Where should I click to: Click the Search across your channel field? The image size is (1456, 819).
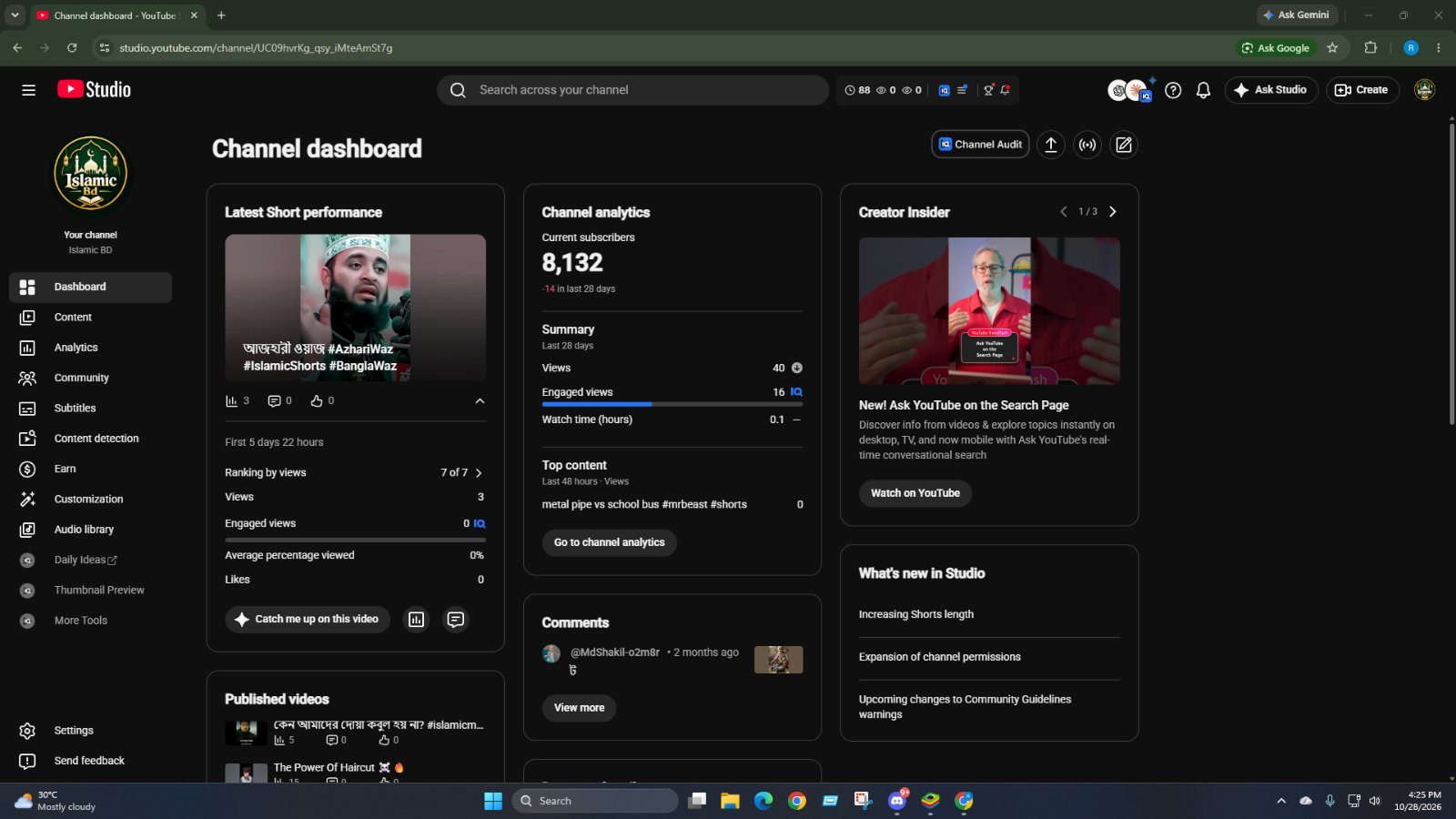pos(633,90)
